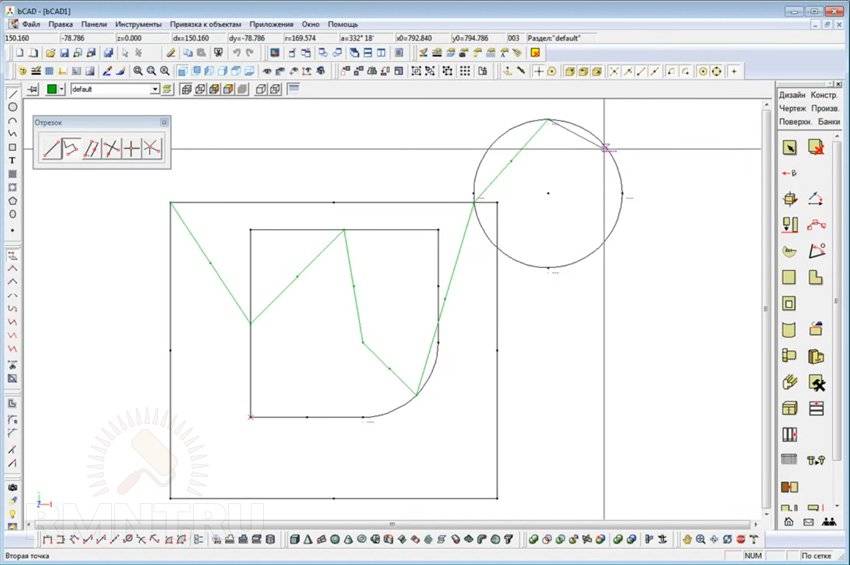Open the Файл menu
850x565 pixels.
[x=31, y=23]
